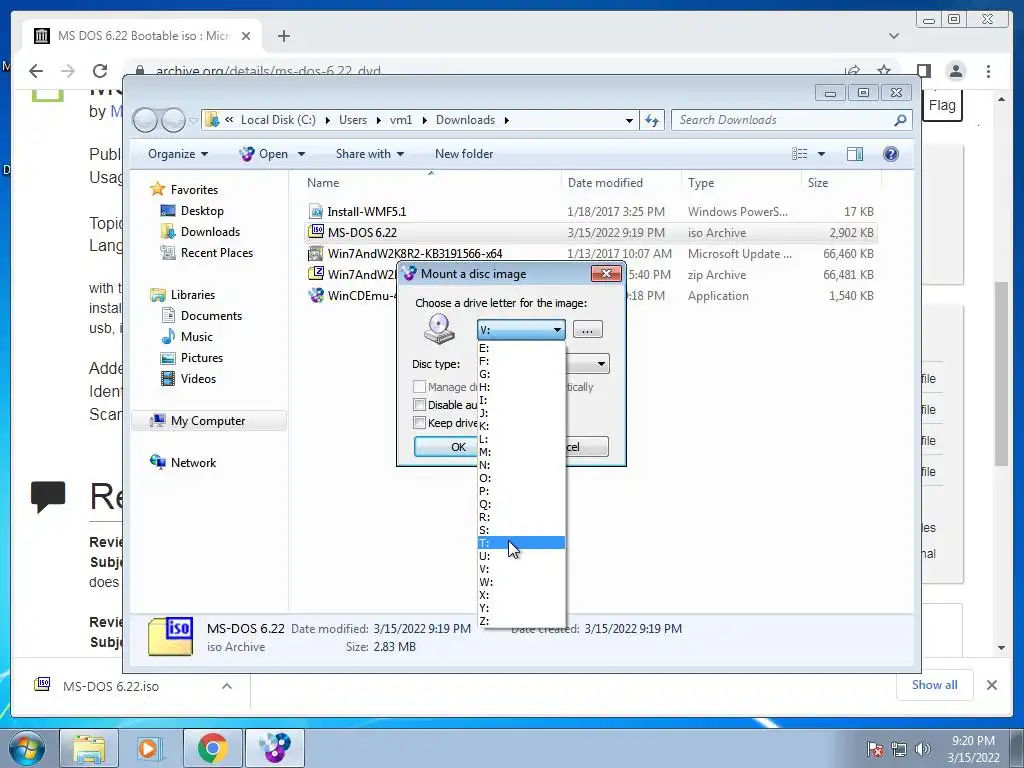The height and width of the screenshot is (768, 1024).
Task: Click the volume speaker tray icon
Action: pos(922,749)
